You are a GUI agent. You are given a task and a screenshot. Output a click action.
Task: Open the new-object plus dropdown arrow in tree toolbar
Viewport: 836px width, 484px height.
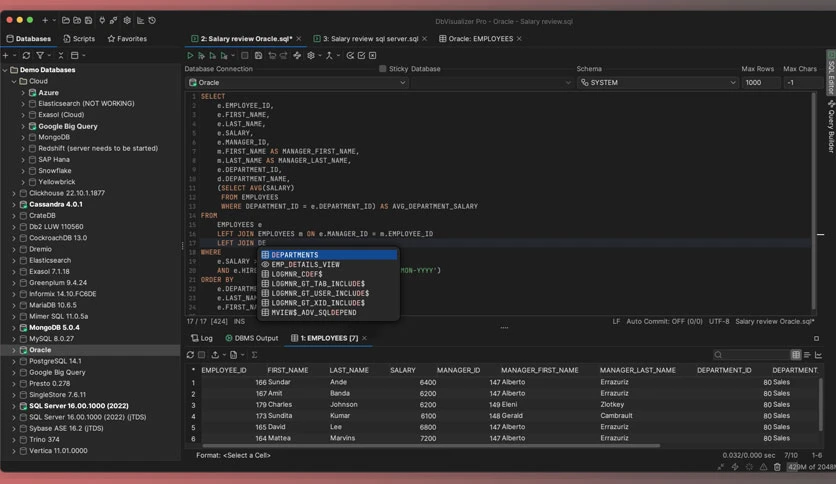pos(14,55)
